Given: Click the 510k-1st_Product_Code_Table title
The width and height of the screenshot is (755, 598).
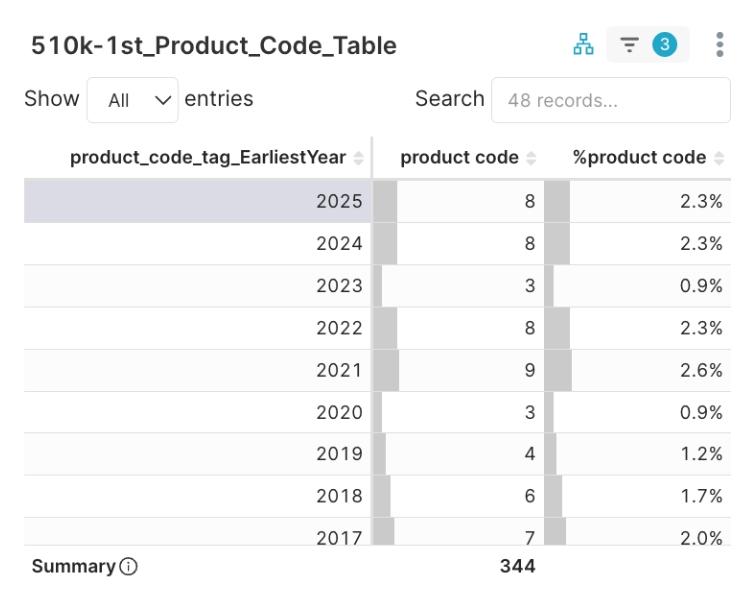Looking at the screenshot, I should (214, 46).
